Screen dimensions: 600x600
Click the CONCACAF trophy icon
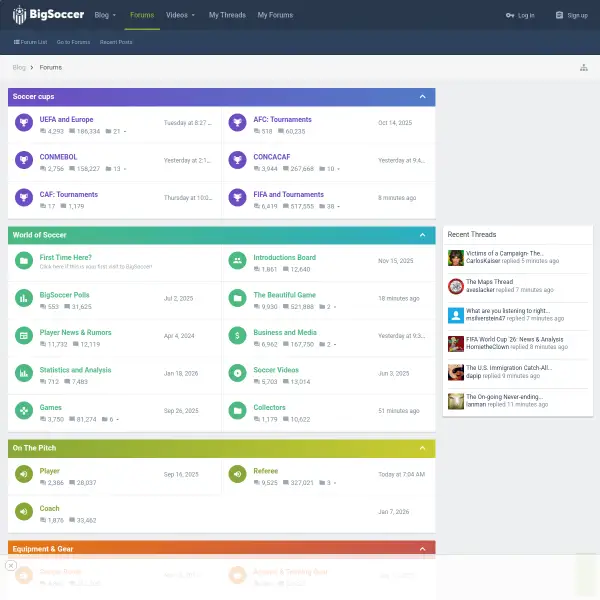pos(237,160)
